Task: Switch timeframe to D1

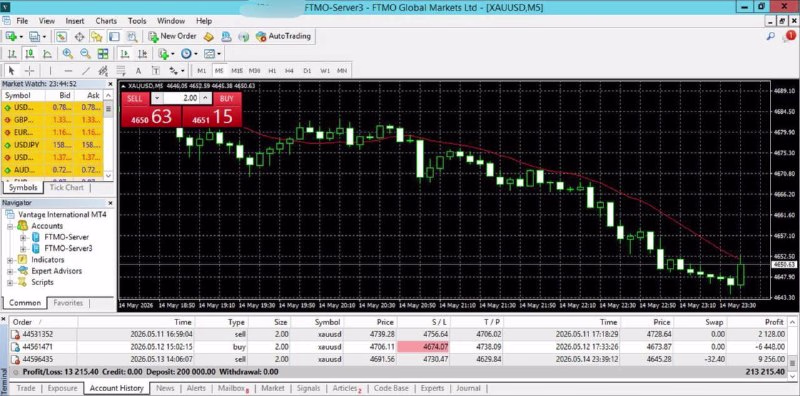Action: coord(307,70)
